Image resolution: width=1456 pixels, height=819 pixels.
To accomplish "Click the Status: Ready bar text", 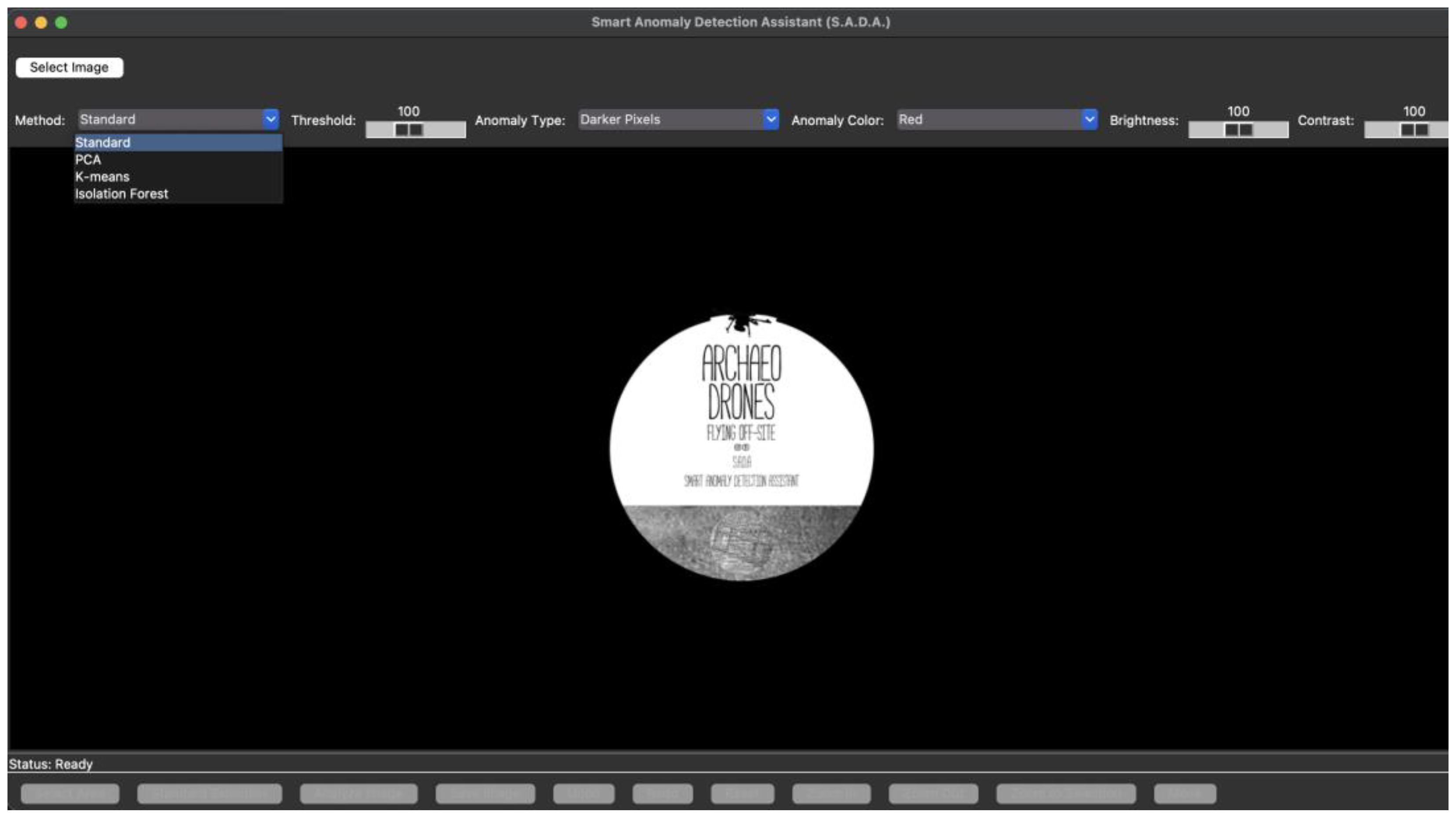I will pyautogui.click(x=51, y=764).
